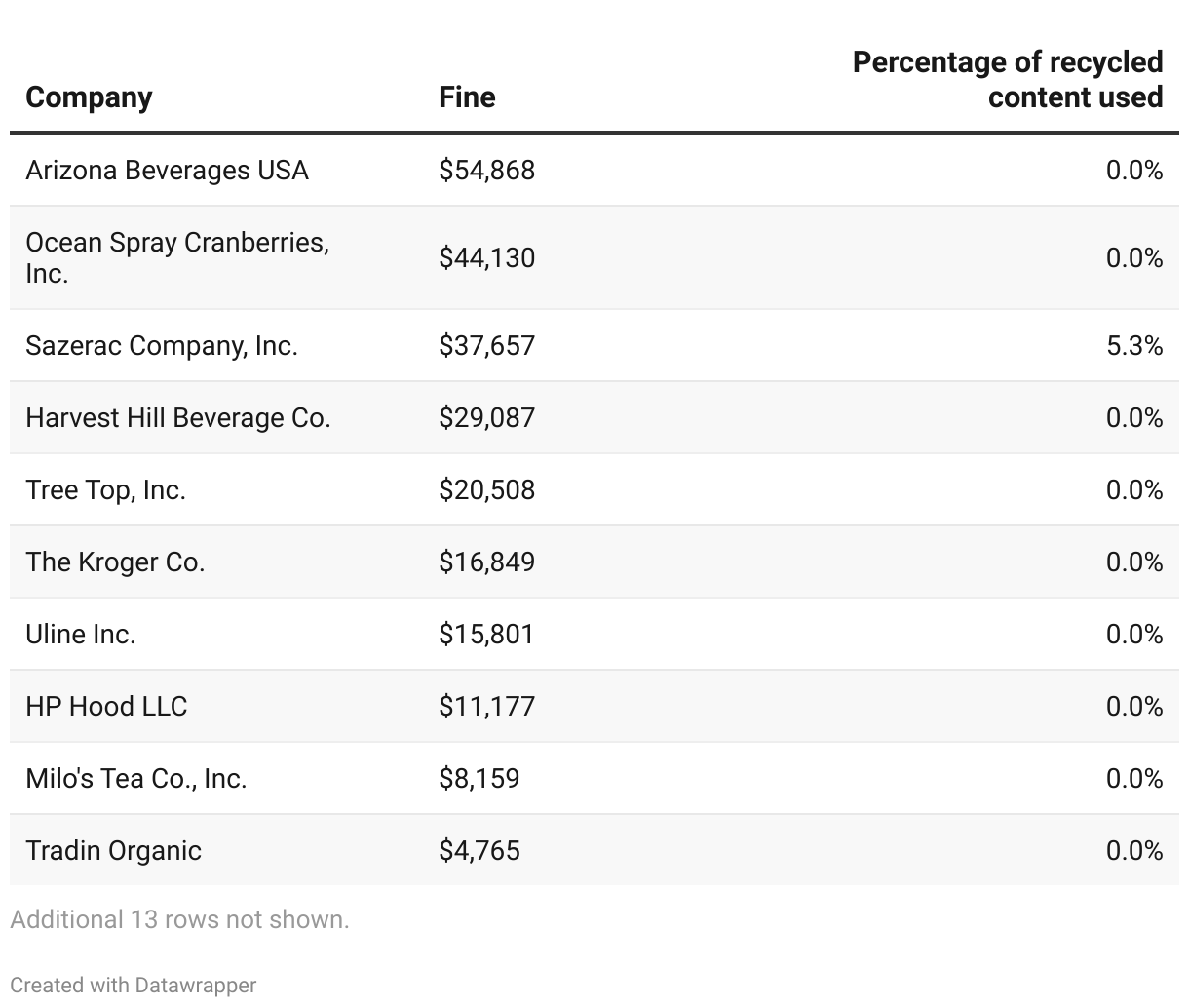
Task: Click the Tree Top, Inc. row name
Action: (x=105, y=490)
